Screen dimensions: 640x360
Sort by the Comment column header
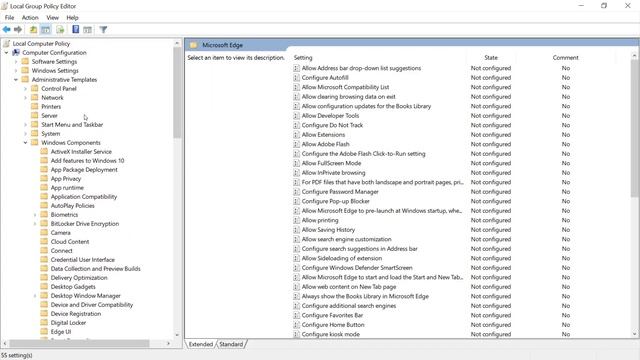pos(565,58)
